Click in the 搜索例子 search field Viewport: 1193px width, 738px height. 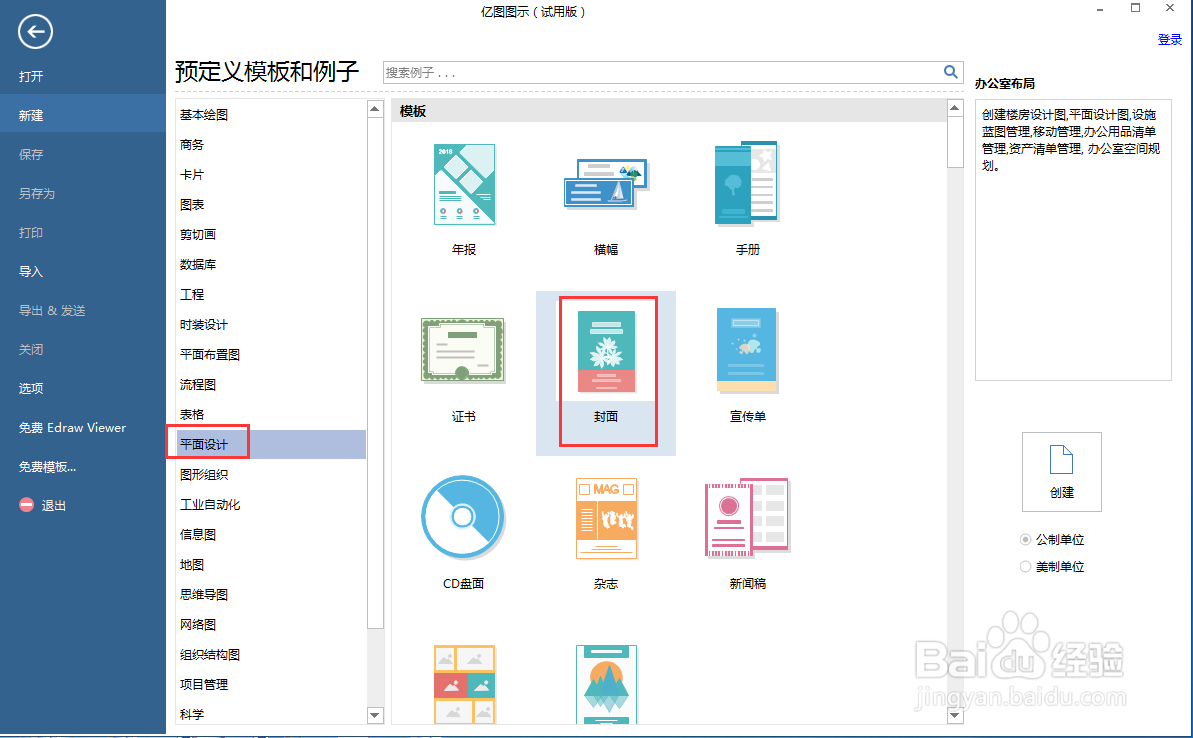click(662, 72)
